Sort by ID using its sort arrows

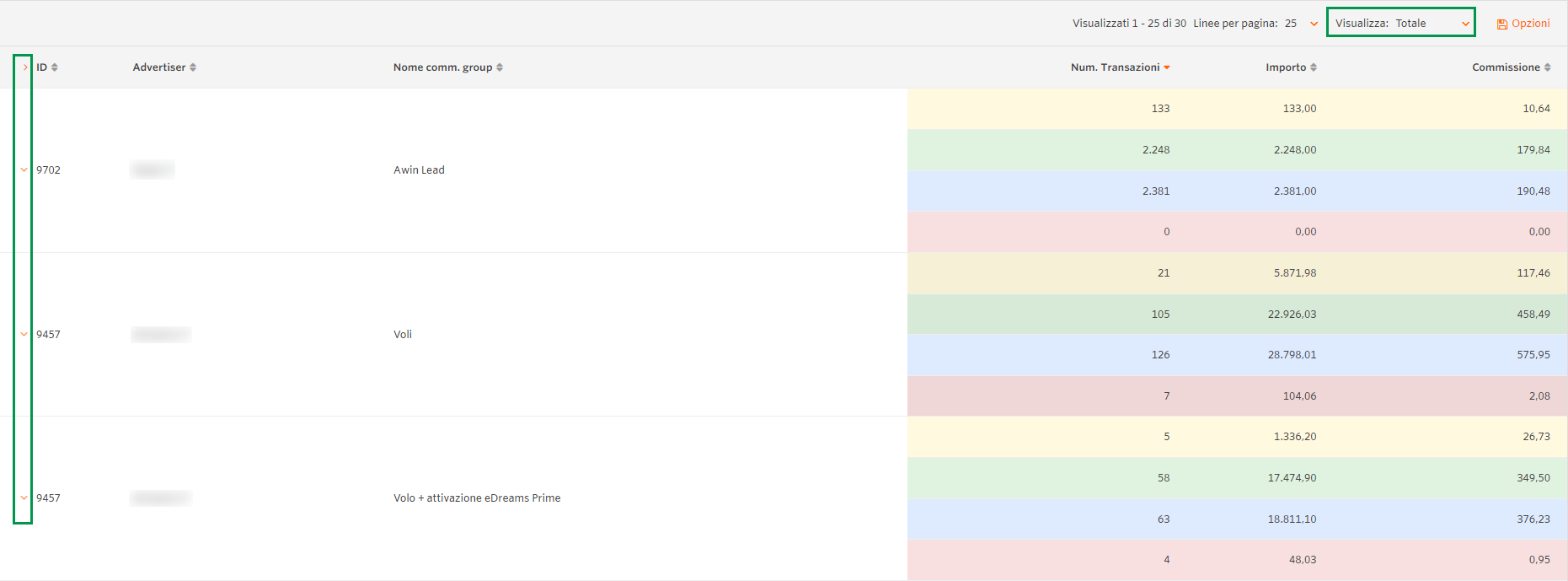point(55,67)
